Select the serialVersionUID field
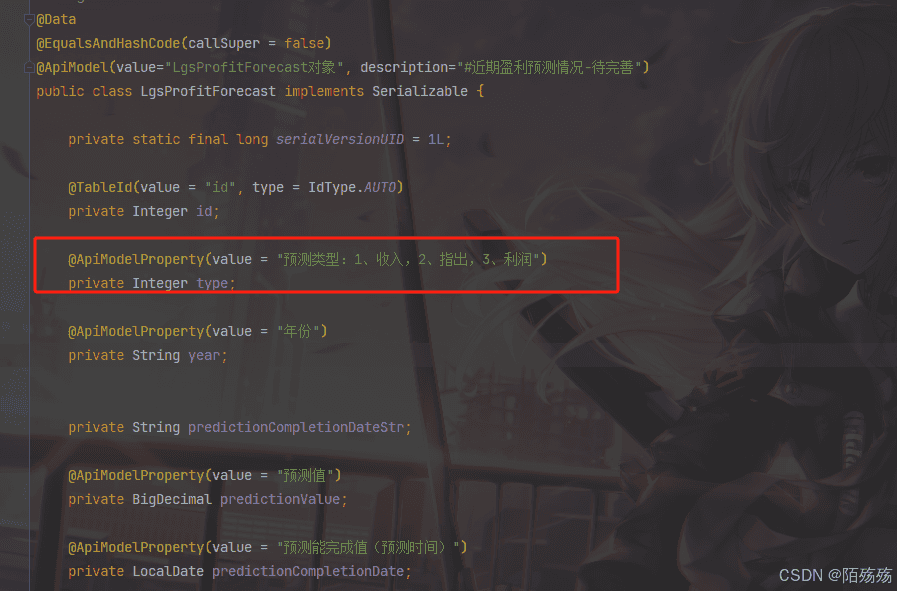The height and width of the screenshot is (591, 897). pyautogui.click(x=340, y=140)
